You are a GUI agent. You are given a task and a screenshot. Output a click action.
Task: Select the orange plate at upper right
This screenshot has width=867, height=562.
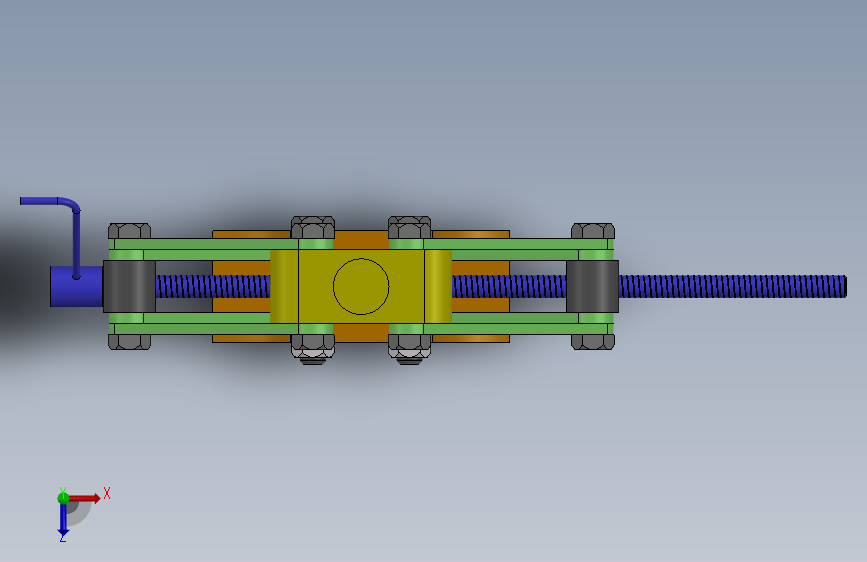(x=471, y=235)
